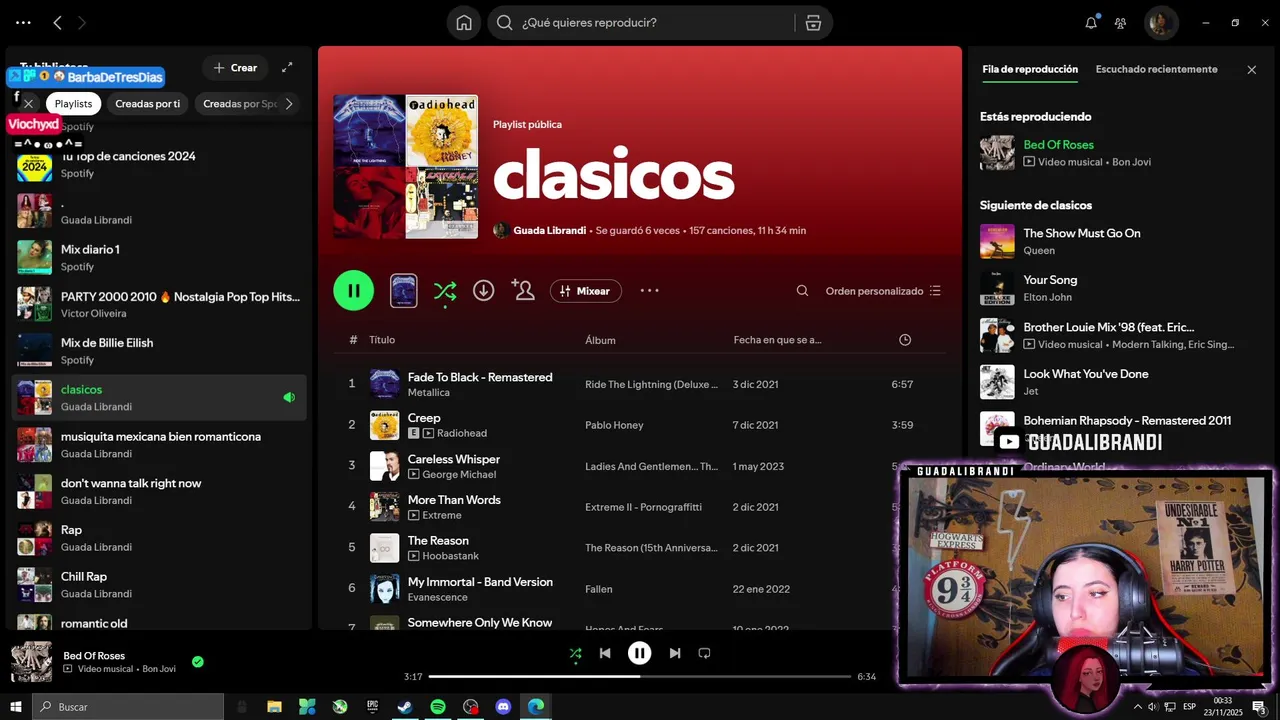Toggle shuffle in the bottom player bar
The width and height of the screenshot is (1280, 720).
[575, 653]
